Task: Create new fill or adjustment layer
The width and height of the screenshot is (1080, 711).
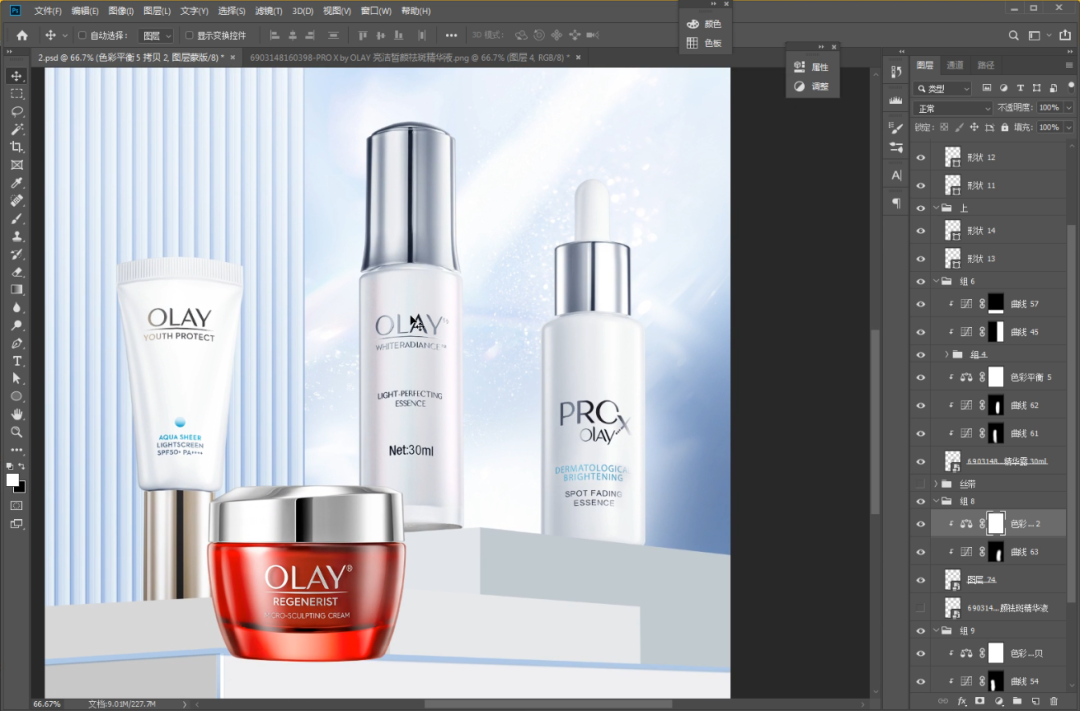Action: (999, 701)
